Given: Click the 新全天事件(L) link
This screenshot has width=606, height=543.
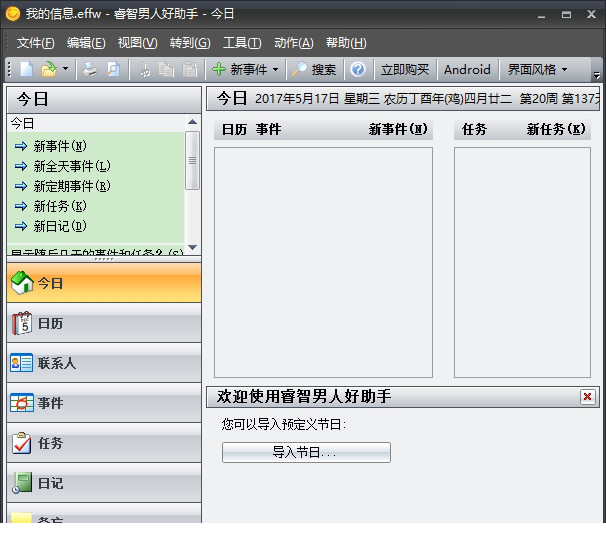Looking at the screenshot, I should point(71,166).
